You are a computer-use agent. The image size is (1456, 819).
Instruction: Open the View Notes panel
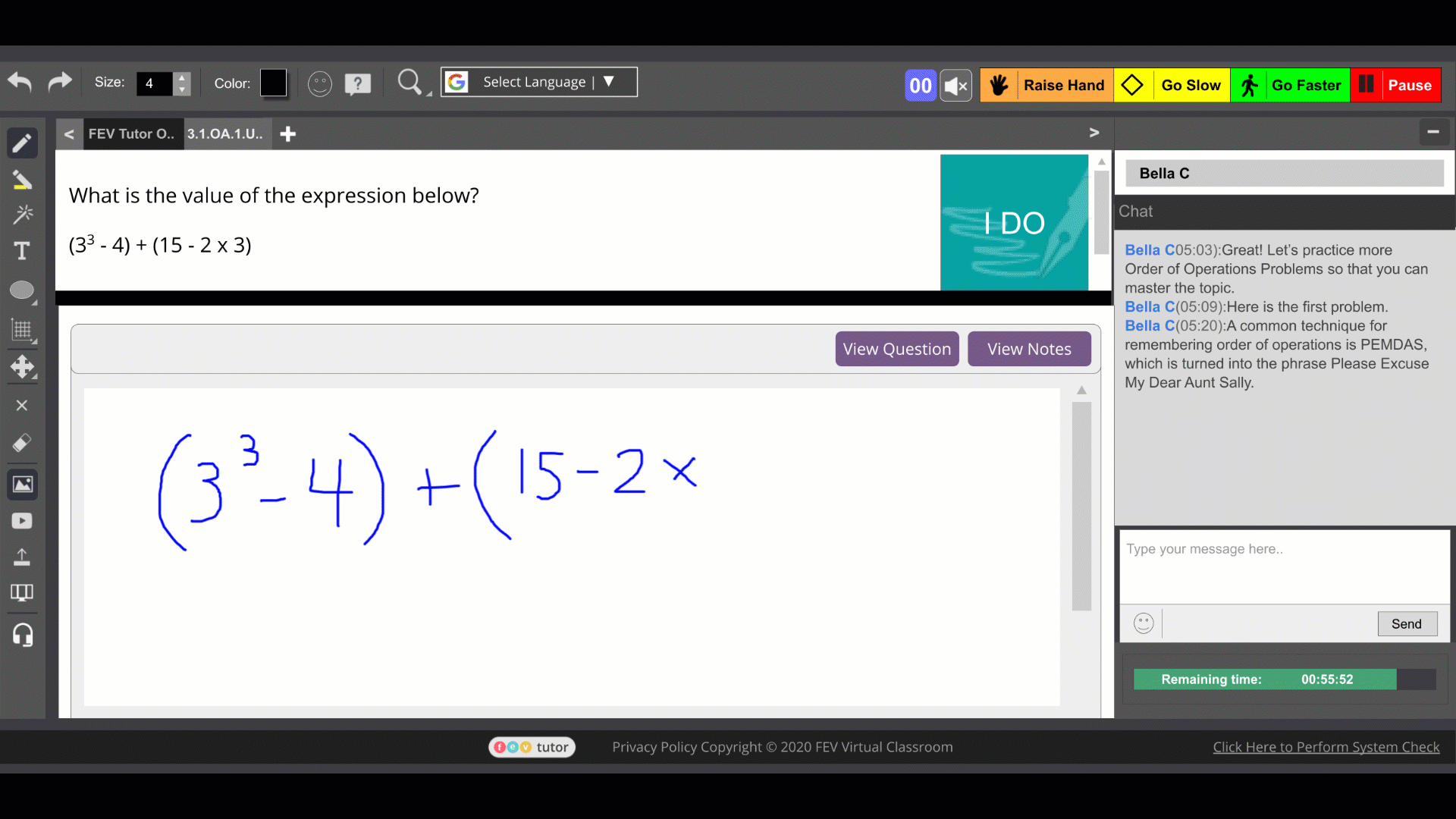1029,348
